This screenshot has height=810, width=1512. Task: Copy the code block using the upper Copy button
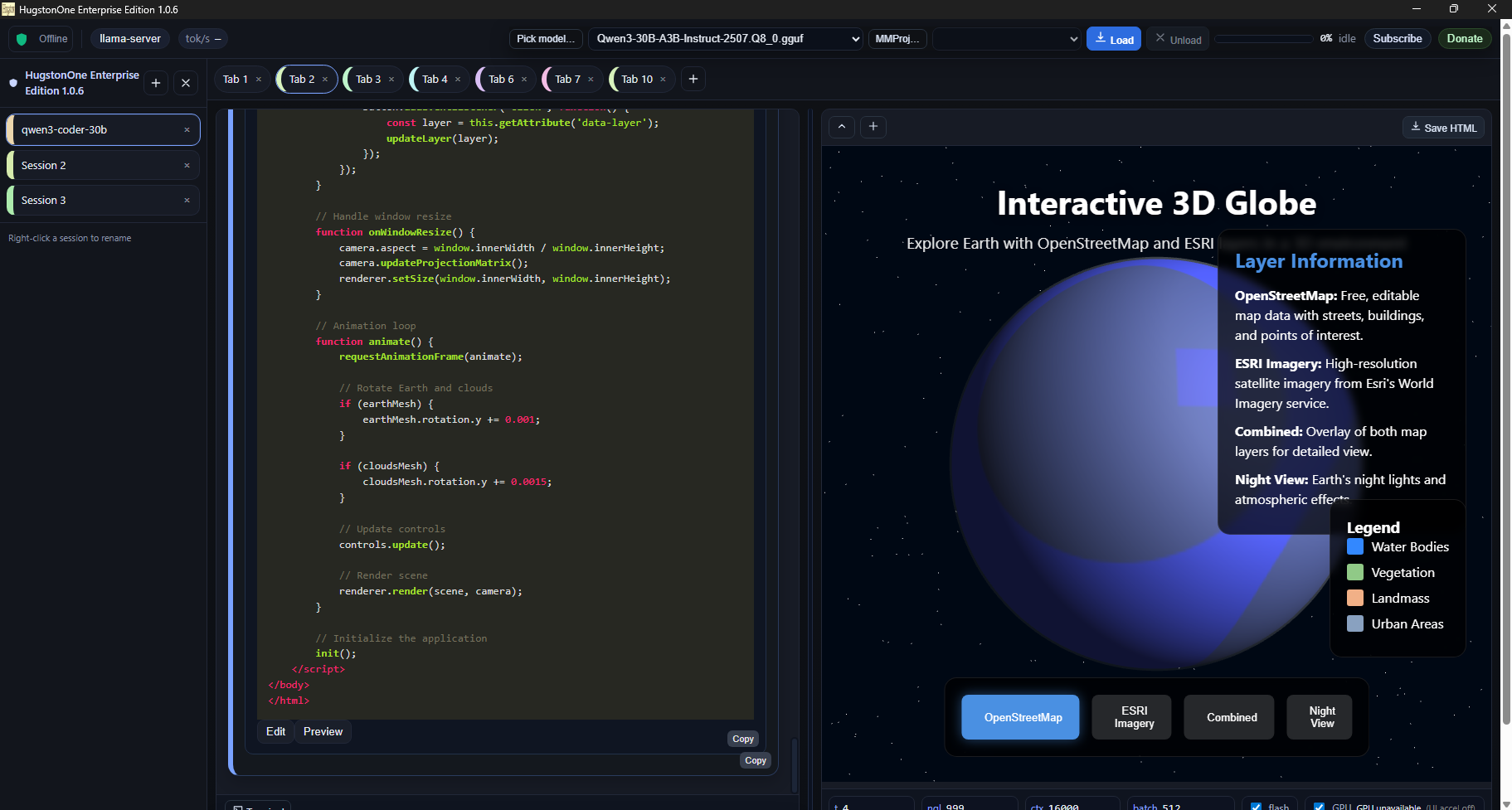coord(743,739)
